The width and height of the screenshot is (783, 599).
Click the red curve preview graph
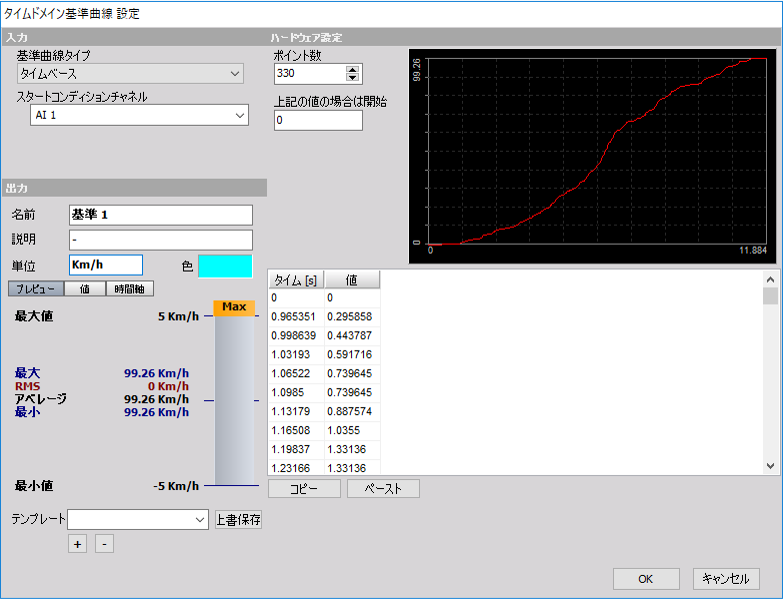[593, 156]
